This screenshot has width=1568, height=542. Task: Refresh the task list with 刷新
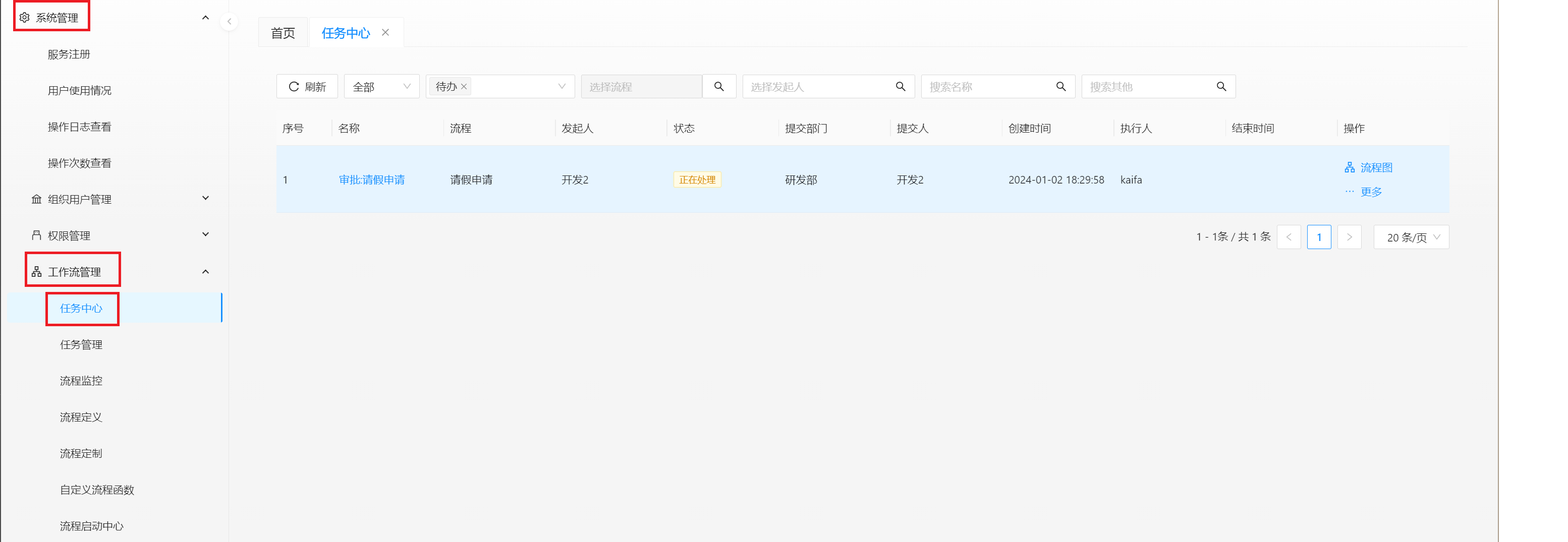point(307,86)
